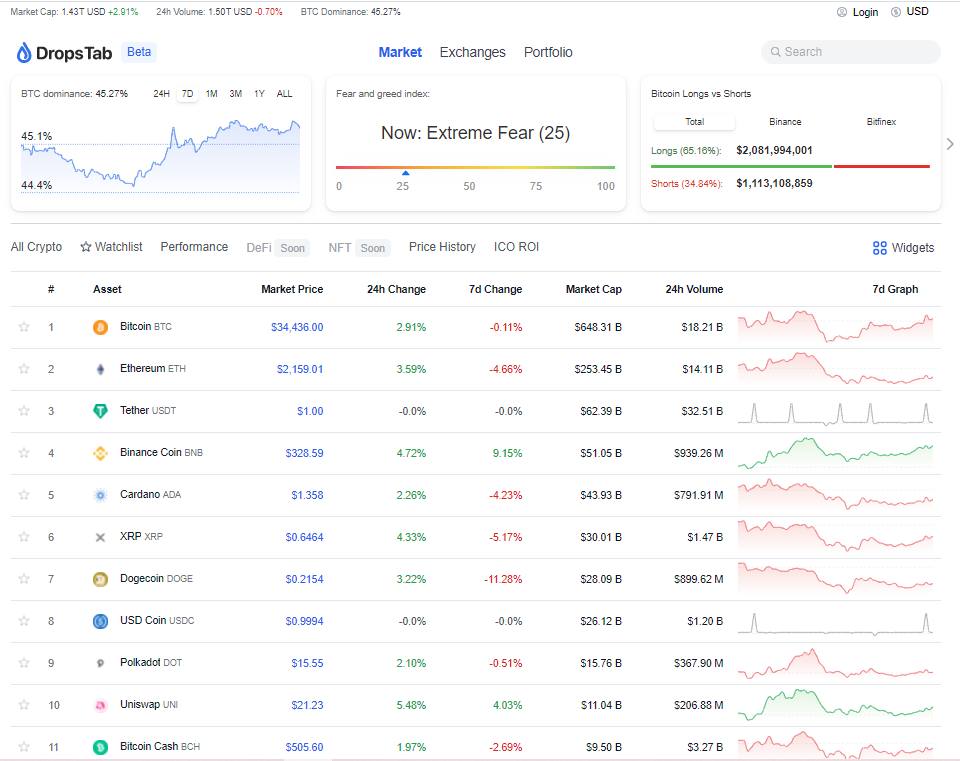
Task: Set BTC dominance chart to 1Y
Action: coord(260,94)
